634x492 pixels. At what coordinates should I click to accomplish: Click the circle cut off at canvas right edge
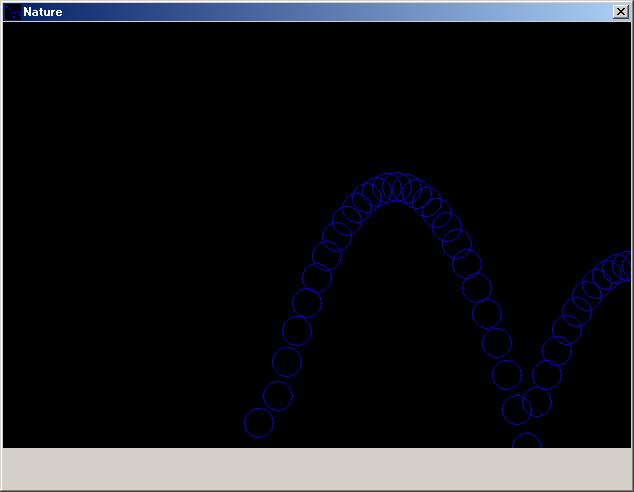[x=625, y=265]
